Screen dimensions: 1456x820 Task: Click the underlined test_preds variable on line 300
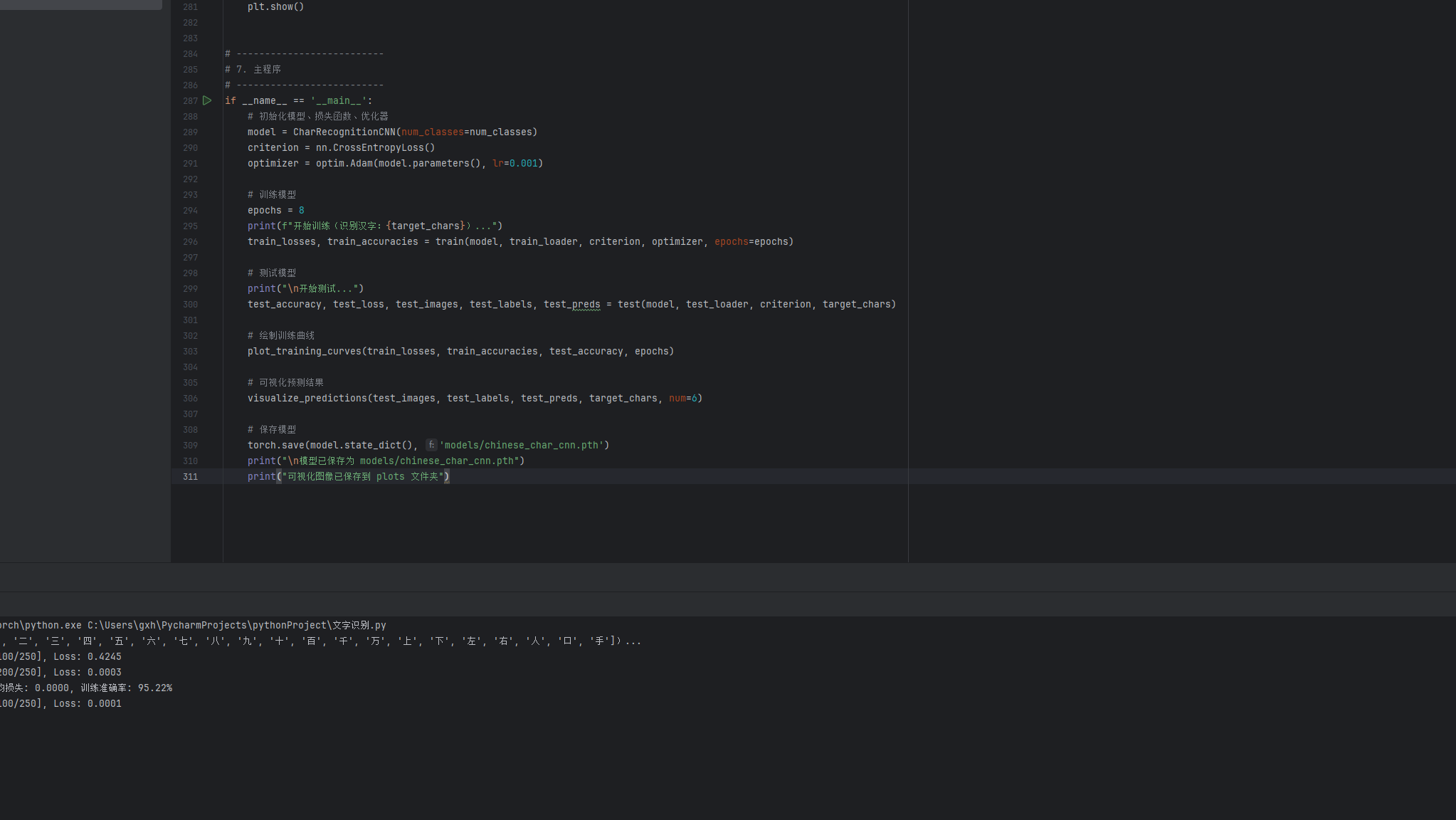[x=571, y=305]
